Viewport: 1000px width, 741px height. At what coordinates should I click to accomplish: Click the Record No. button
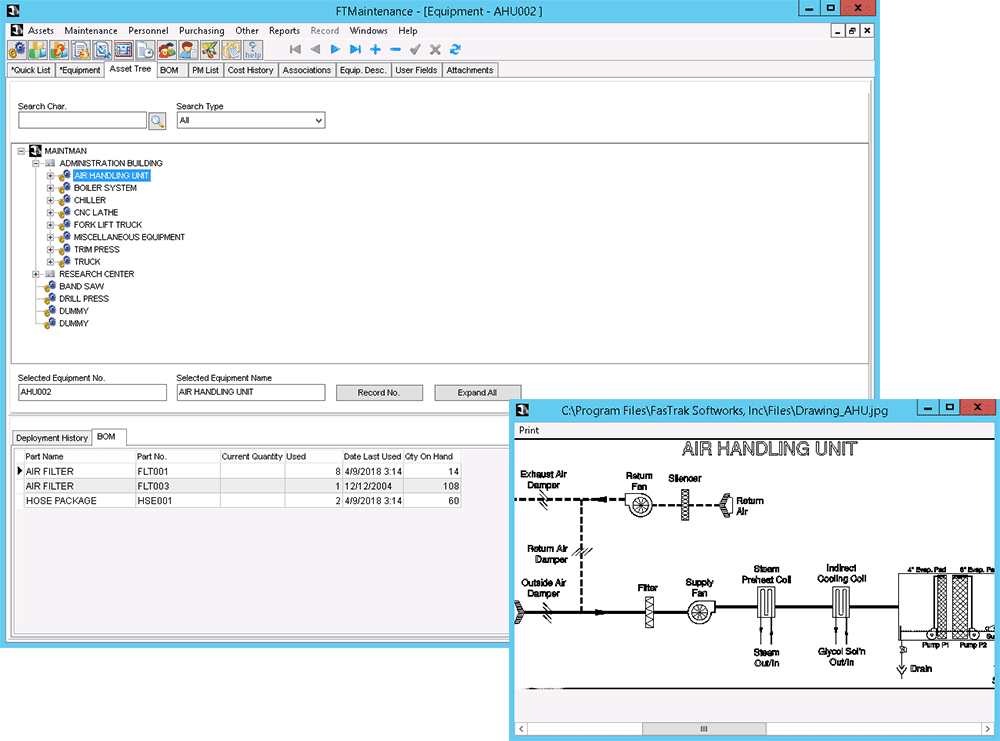(379, 393)
